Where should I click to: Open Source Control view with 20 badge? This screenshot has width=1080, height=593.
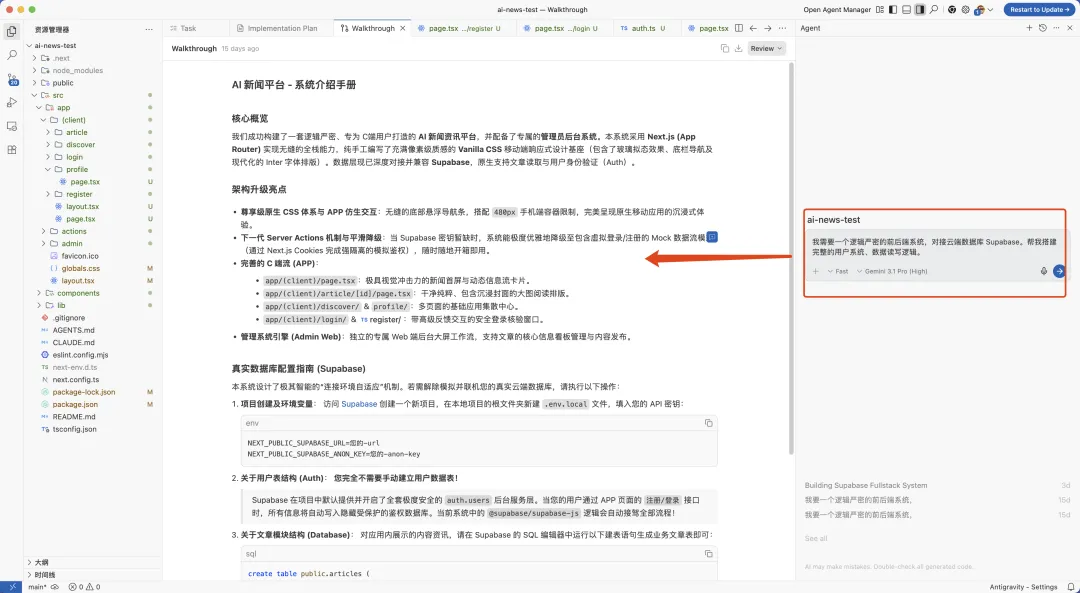tap(12, 79)
